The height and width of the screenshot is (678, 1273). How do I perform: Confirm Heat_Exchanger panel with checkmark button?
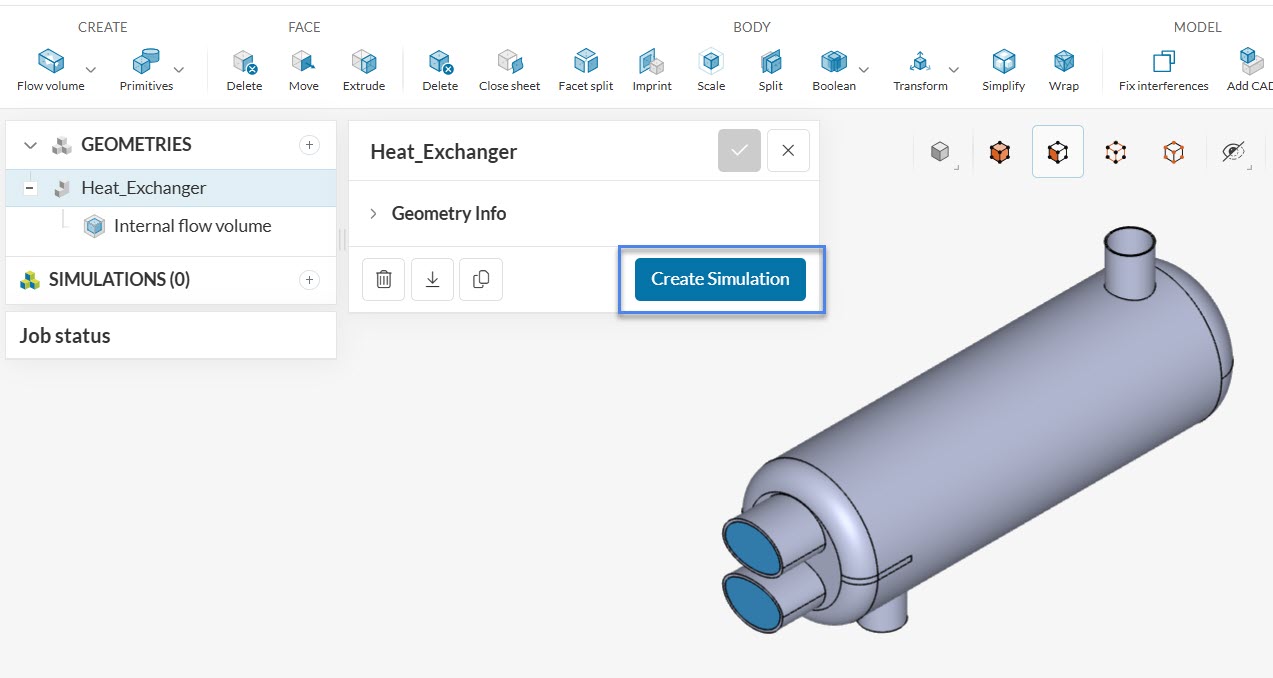coord(739,151)
